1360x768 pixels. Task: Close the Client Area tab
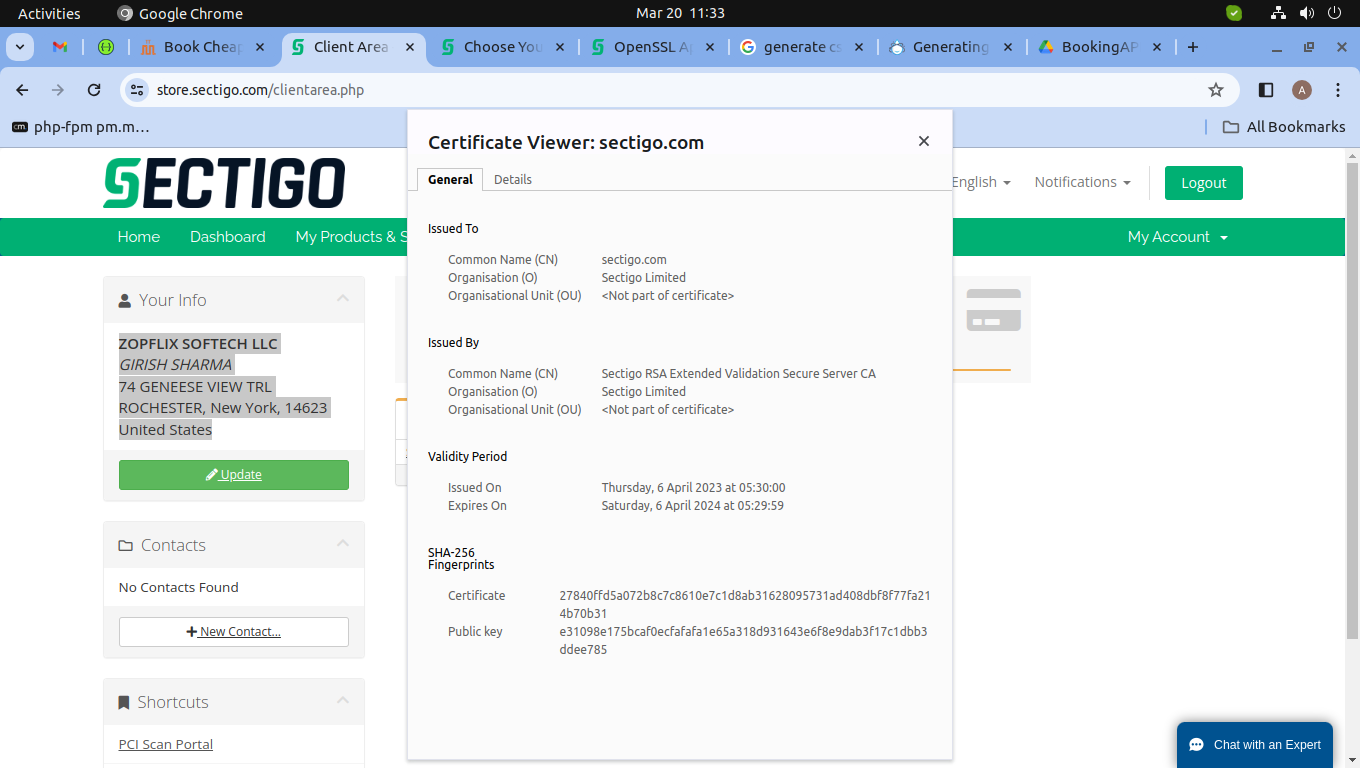coord(410,47)
